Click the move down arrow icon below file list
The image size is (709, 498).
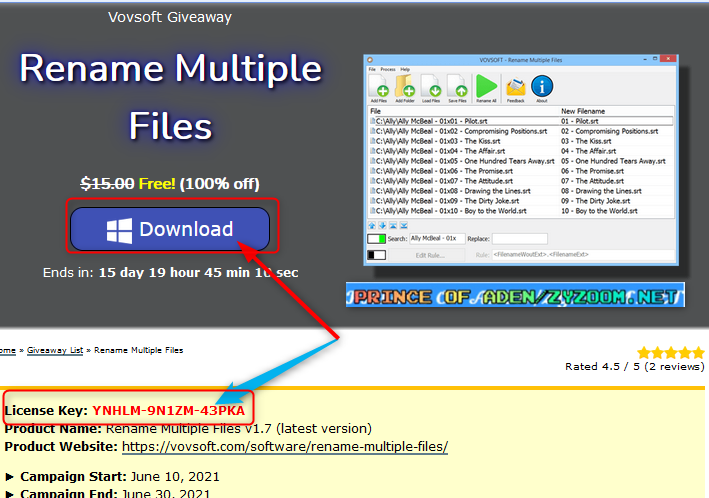(x=382, y=225)
